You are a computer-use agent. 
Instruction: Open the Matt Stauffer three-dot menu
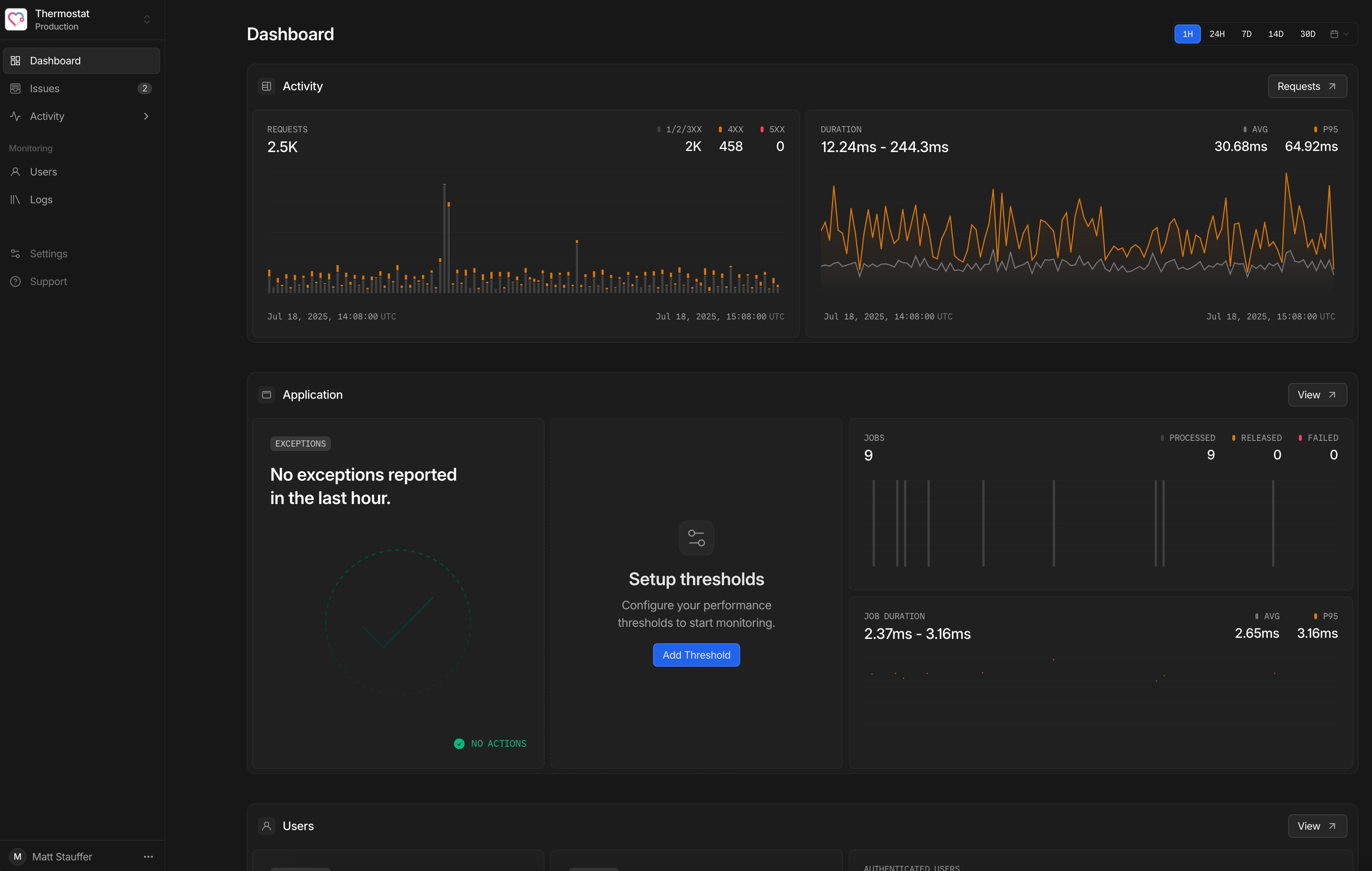click(148, 856)
